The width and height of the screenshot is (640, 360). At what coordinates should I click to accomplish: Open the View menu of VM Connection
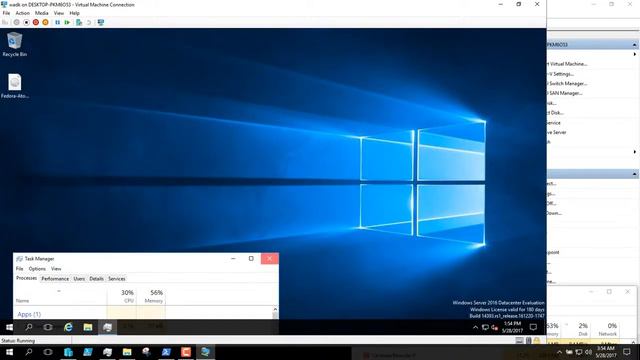(x=59, y=13)
